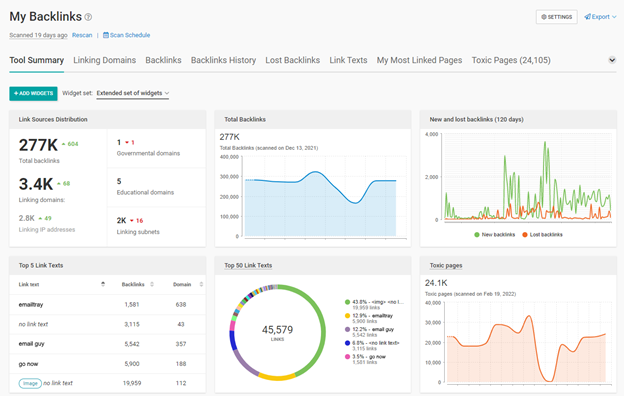The width and height of the screenshot is (624, 396).
Task: Click the pink 3.5% go now legend dot
Action: tap(347, 357)
